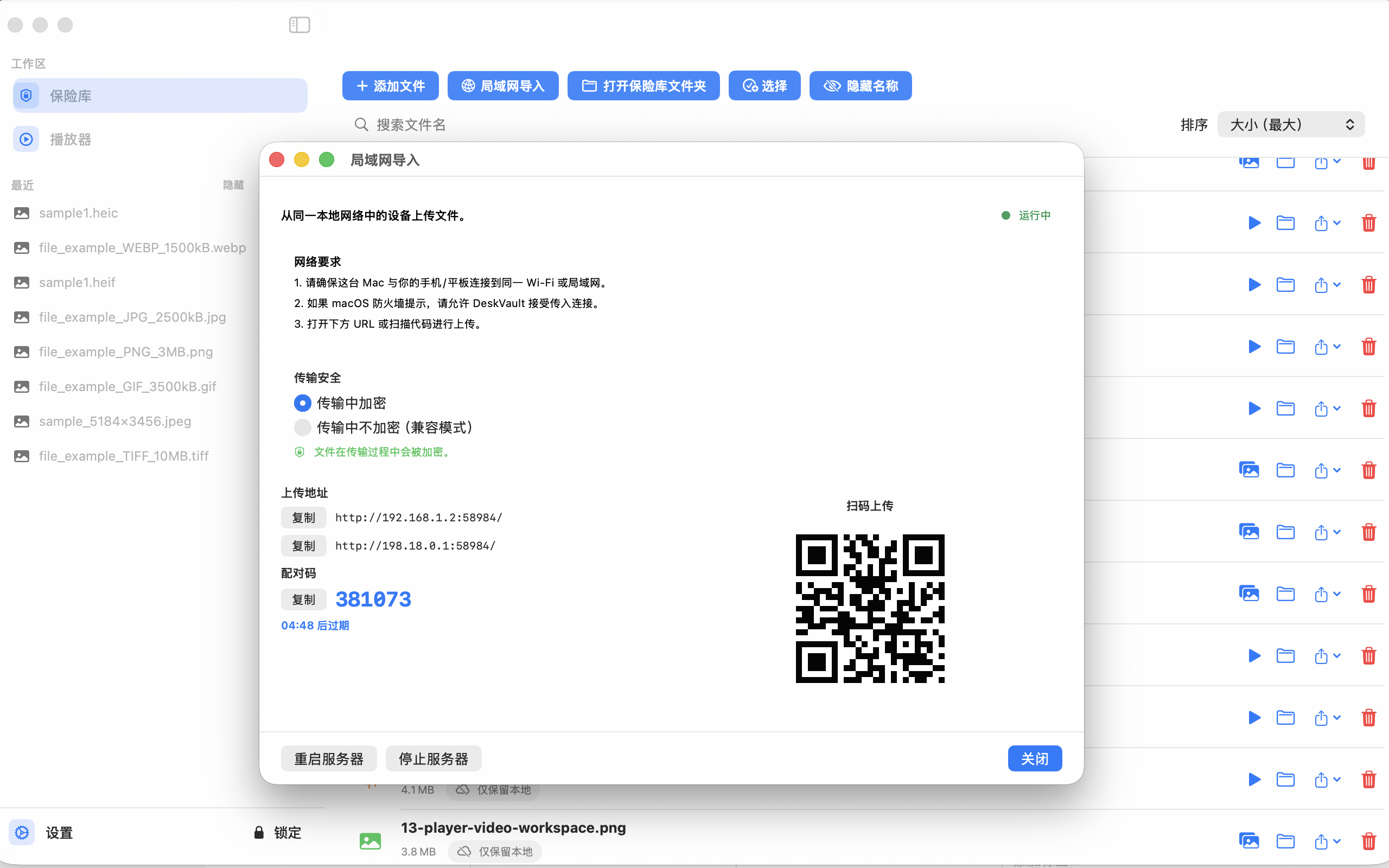Click the 锁定 lock icon
The image size is (1389, 868).
click(x=258, y=832)
